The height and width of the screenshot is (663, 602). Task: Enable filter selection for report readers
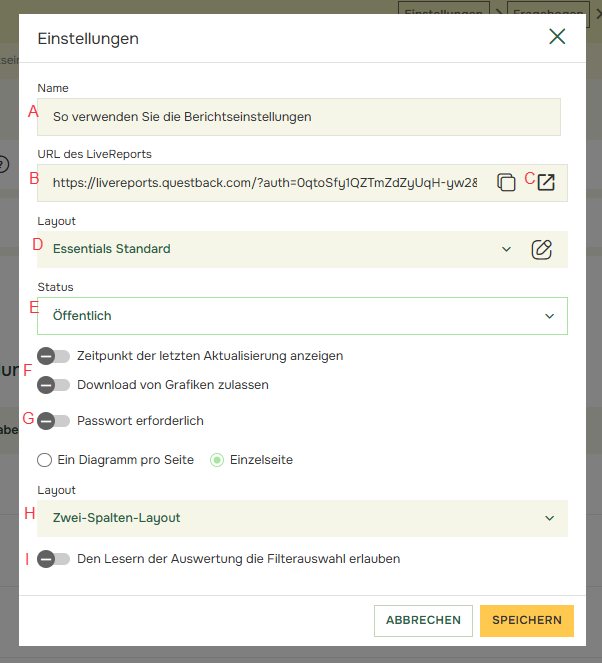(54, 559)
